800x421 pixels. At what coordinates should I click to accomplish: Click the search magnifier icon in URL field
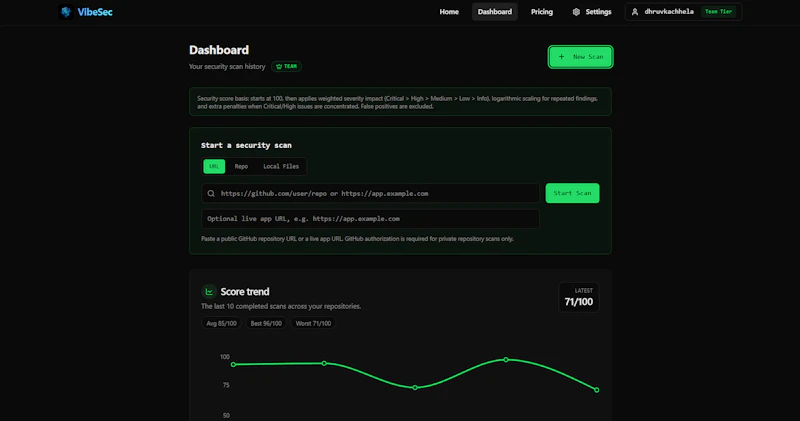[211, 193]
